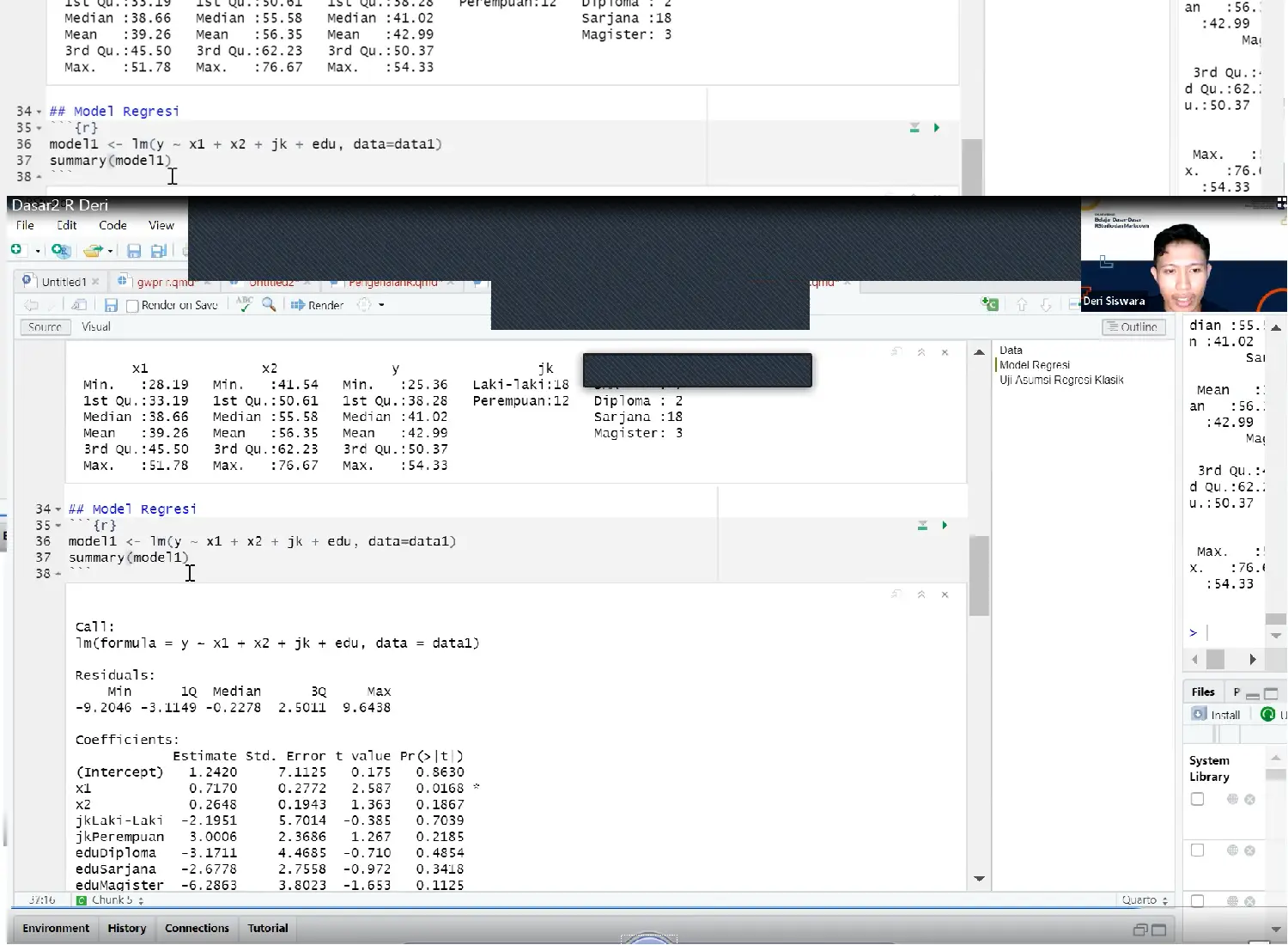Click the spell check ABC icon

(x=245, y=304)
